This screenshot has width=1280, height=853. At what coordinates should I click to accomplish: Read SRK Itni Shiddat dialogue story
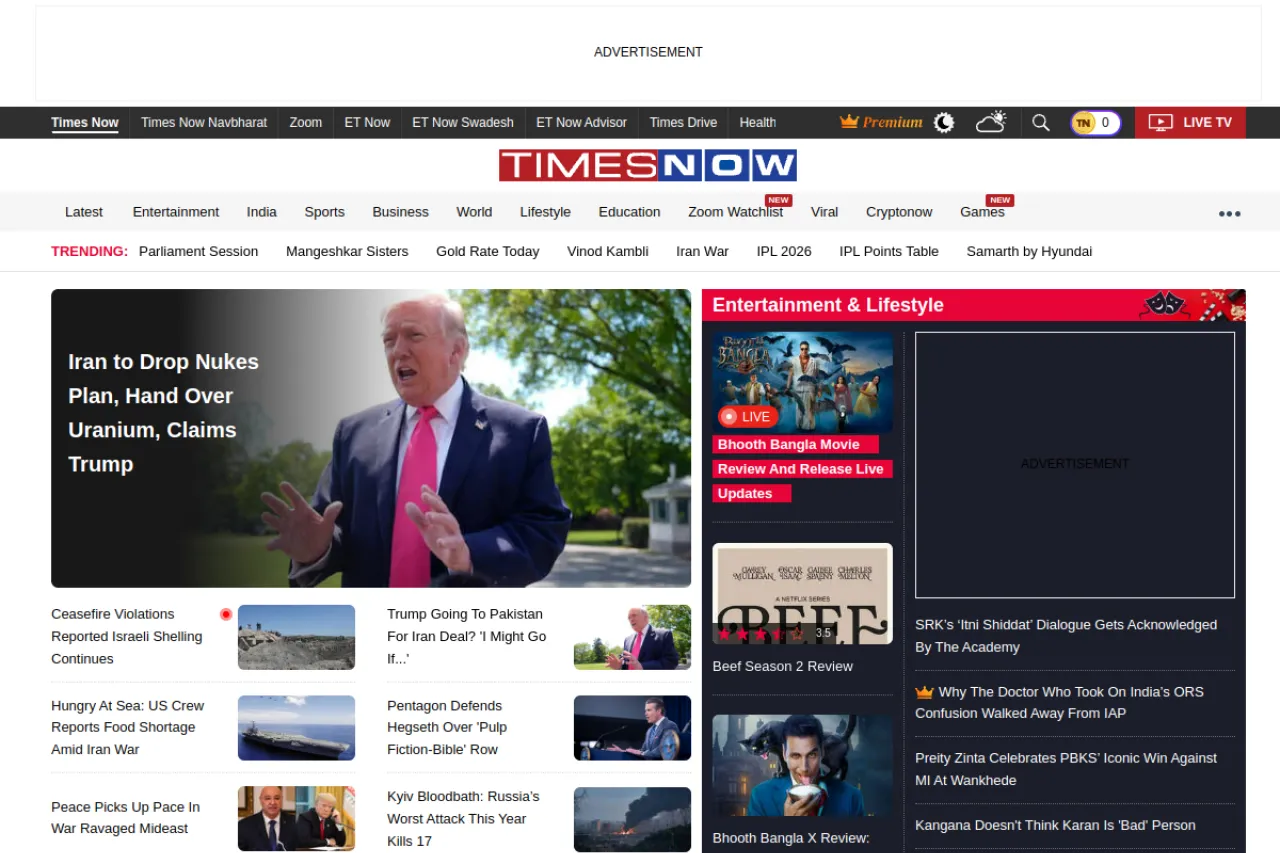1066,636
